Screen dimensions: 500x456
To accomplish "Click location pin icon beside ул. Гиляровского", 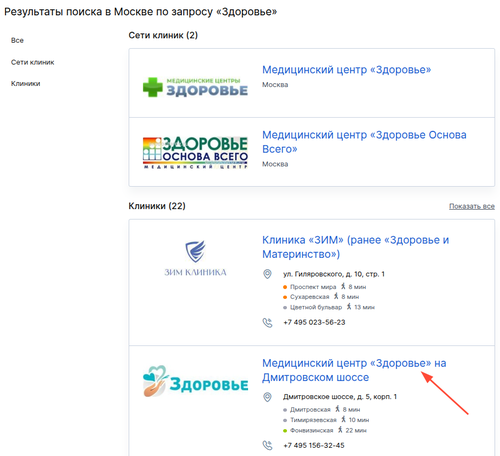I will (x=267, y=274).
